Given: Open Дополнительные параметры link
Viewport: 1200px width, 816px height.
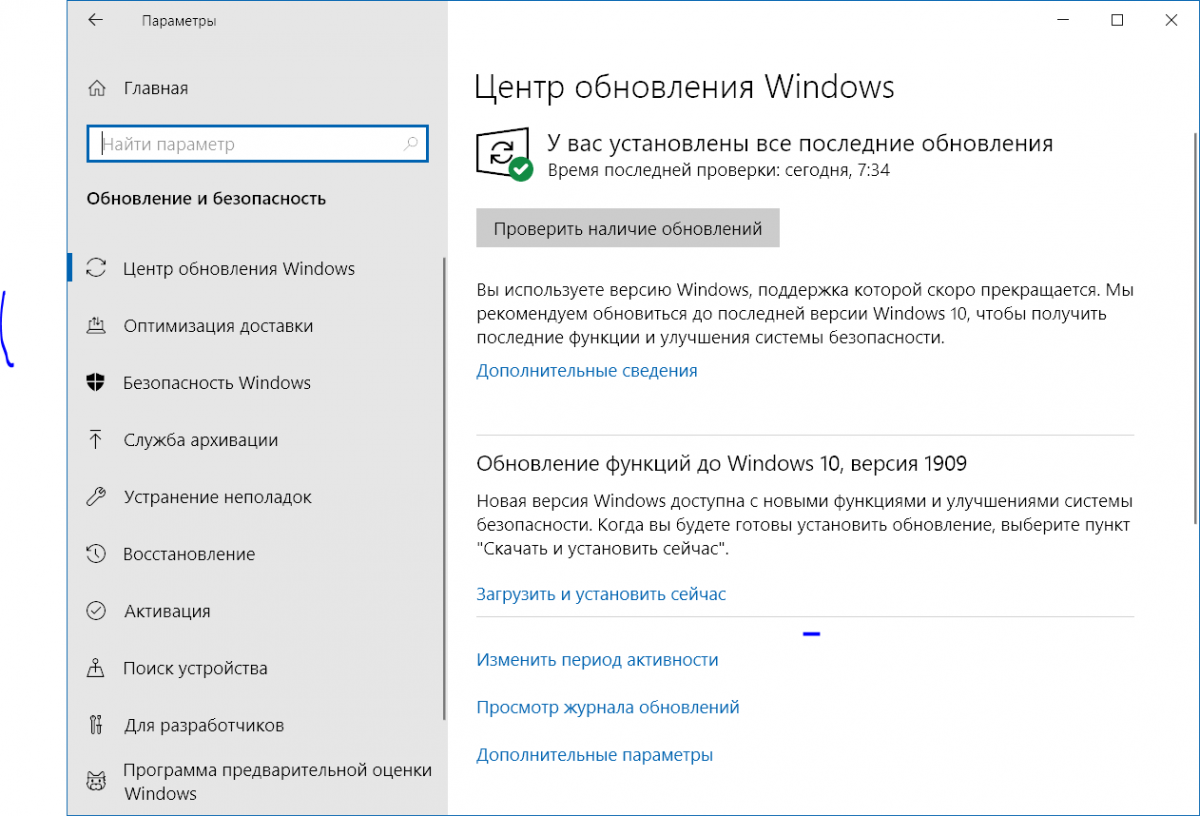Looking at the screenshot, I should [594, 755].
